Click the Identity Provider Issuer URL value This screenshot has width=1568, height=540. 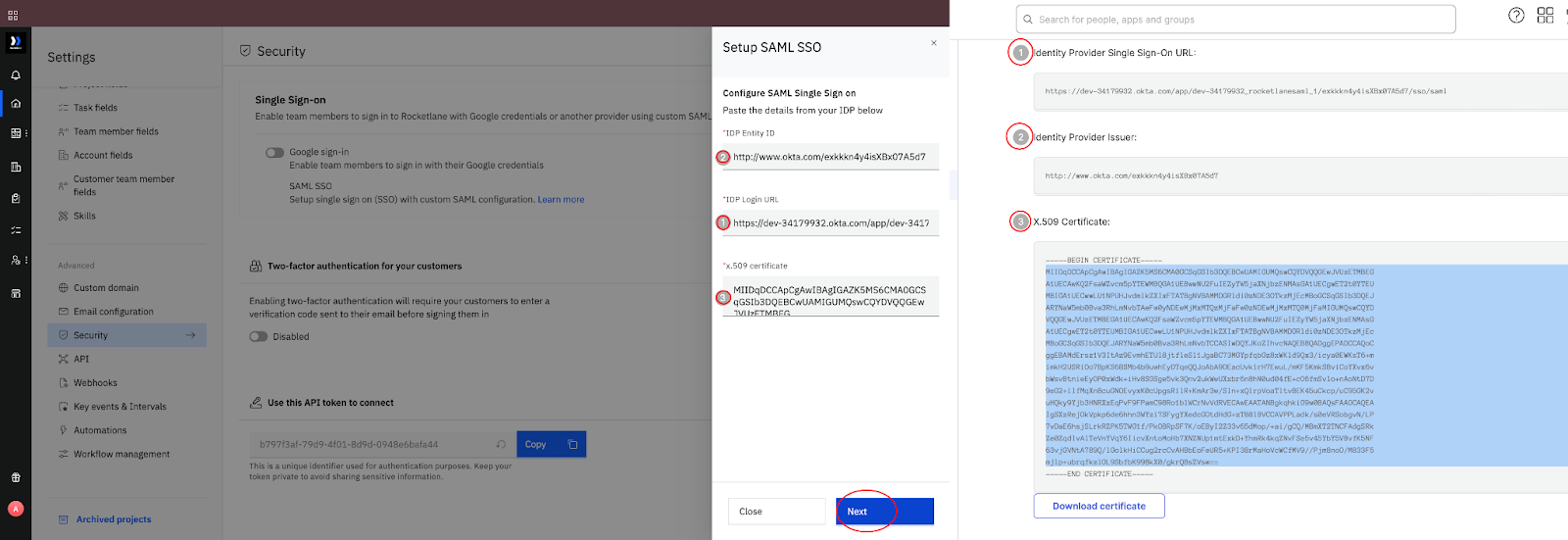click(1131, 176)
